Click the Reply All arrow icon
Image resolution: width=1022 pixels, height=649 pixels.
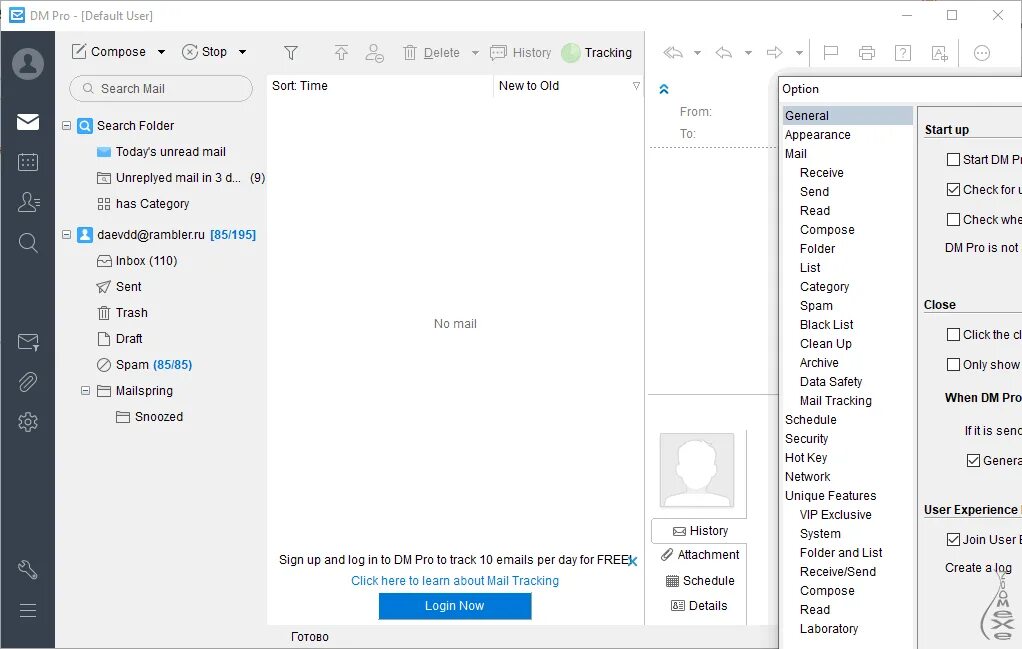coord(673,53)
